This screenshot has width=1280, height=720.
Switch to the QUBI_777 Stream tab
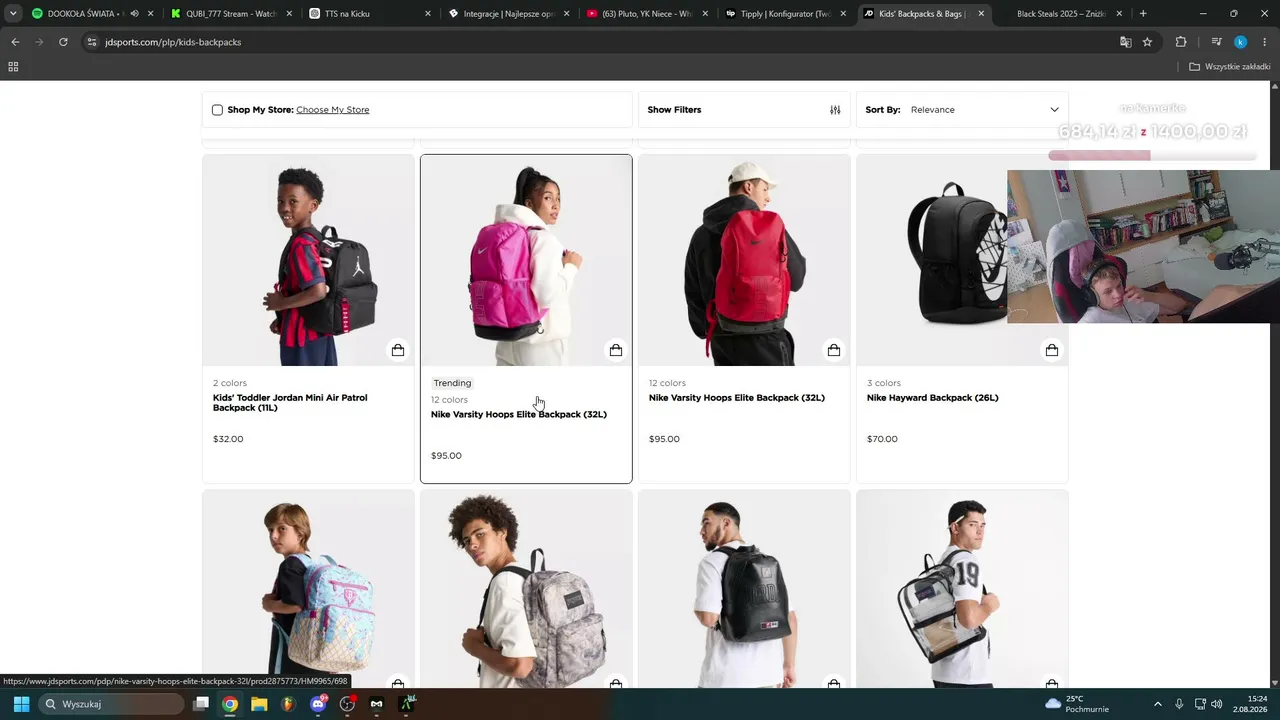[230, 14]
